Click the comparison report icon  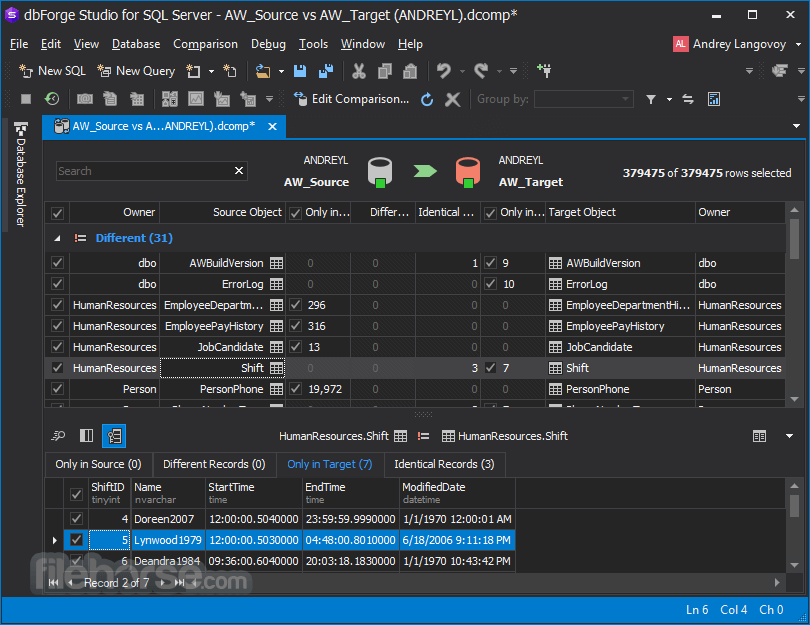714,99
